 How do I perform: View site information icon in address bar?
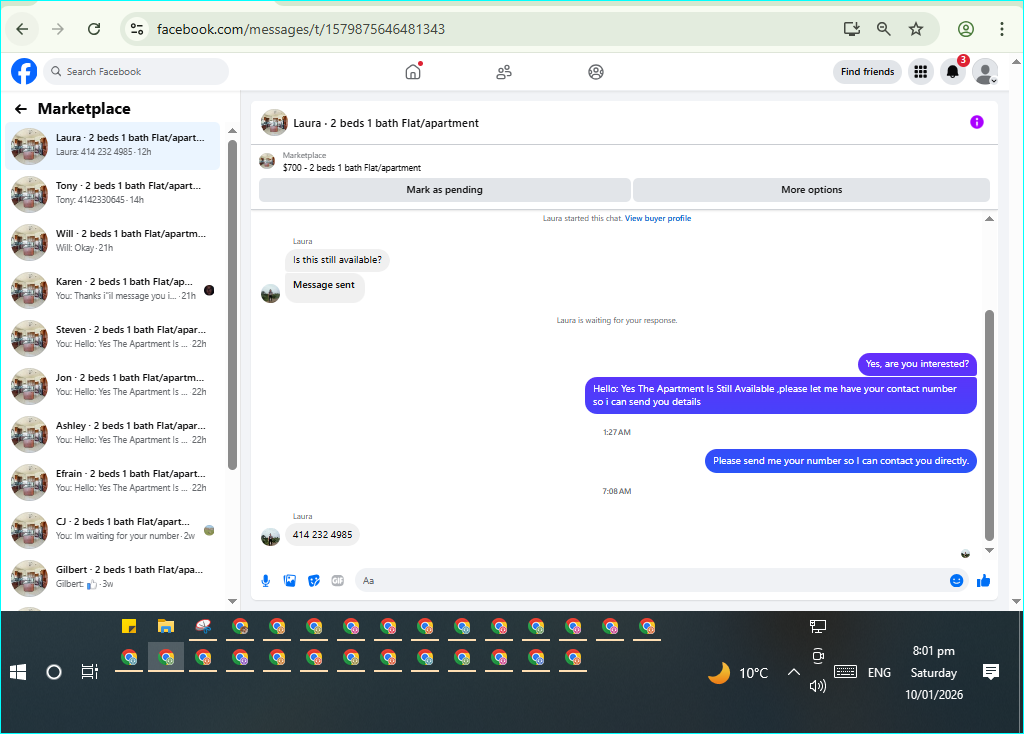click(137, 29)
